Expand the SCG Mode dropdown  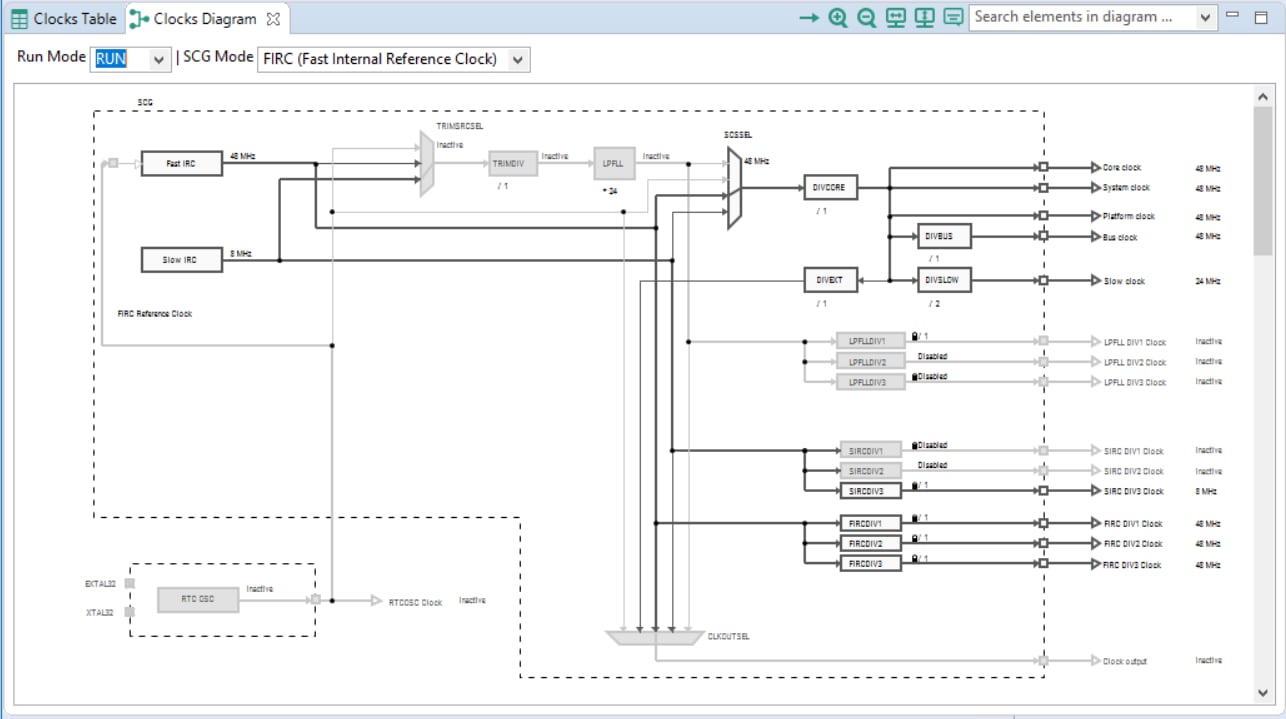(x=516, y=60)
